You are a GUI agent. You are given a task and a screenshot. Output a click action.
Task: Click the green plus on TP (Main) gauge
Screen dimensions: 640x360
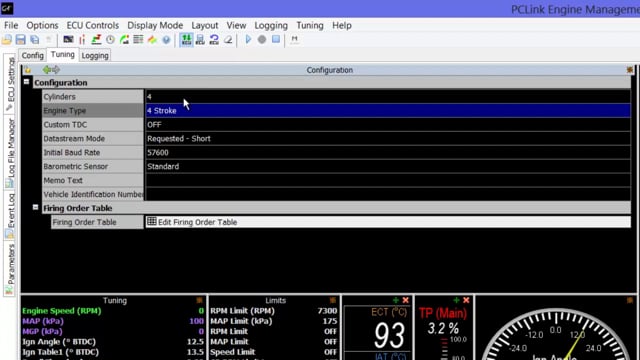456,300
